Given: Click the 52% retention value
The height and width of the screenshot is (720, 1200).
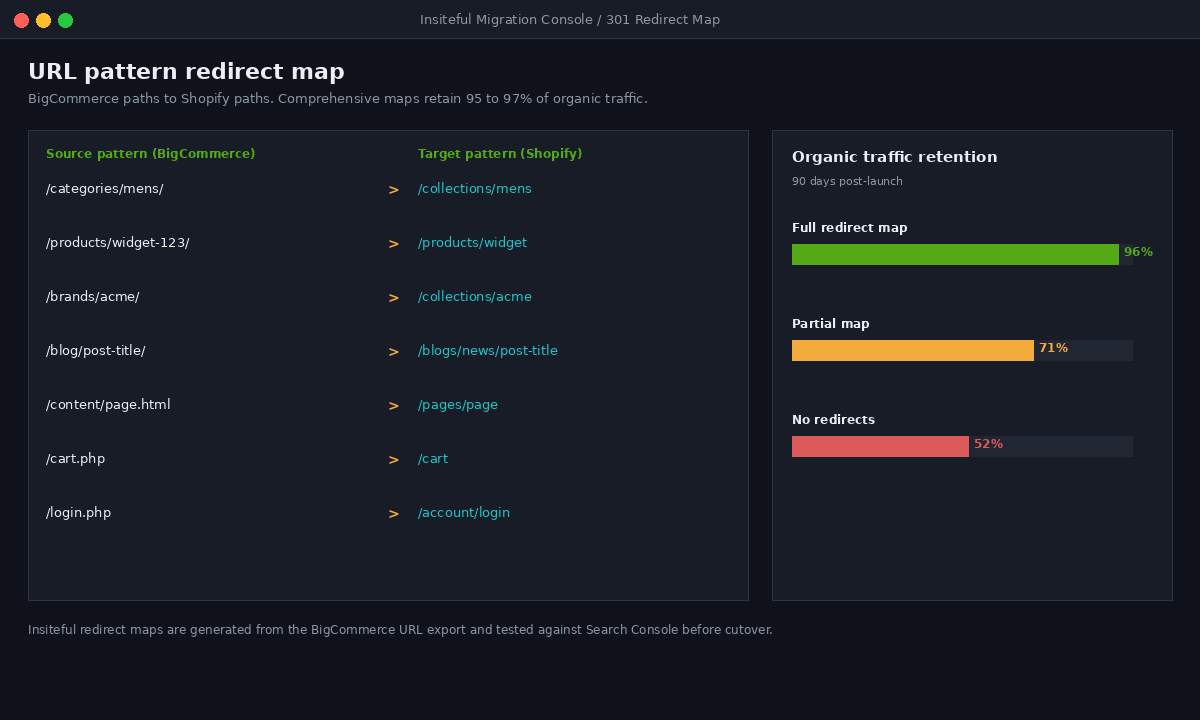Looking at the screenshot, I should (988, 444).
